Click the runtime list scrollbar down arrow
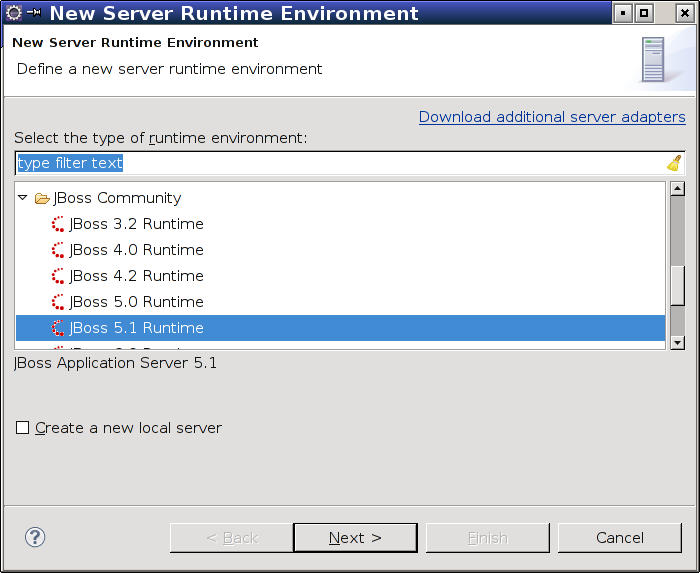 pos(678,343)
